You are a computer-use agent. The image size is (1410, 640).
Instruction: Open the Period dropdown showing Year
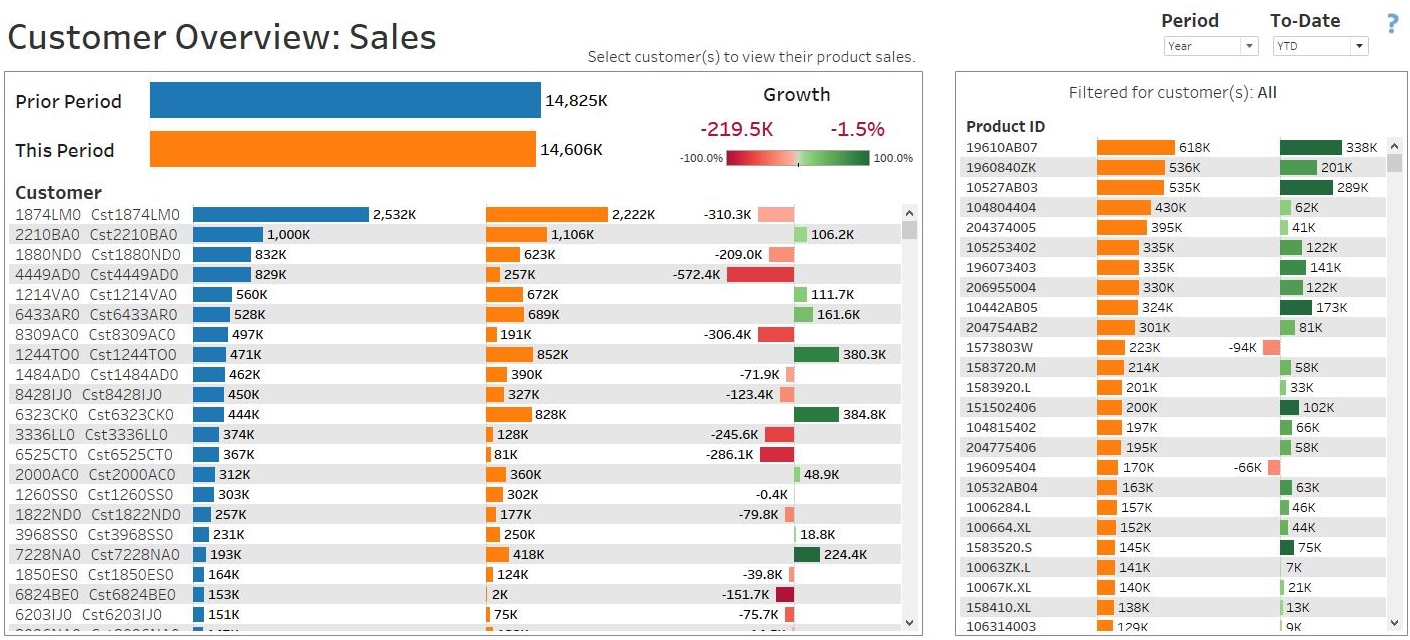pos(1211,46)
